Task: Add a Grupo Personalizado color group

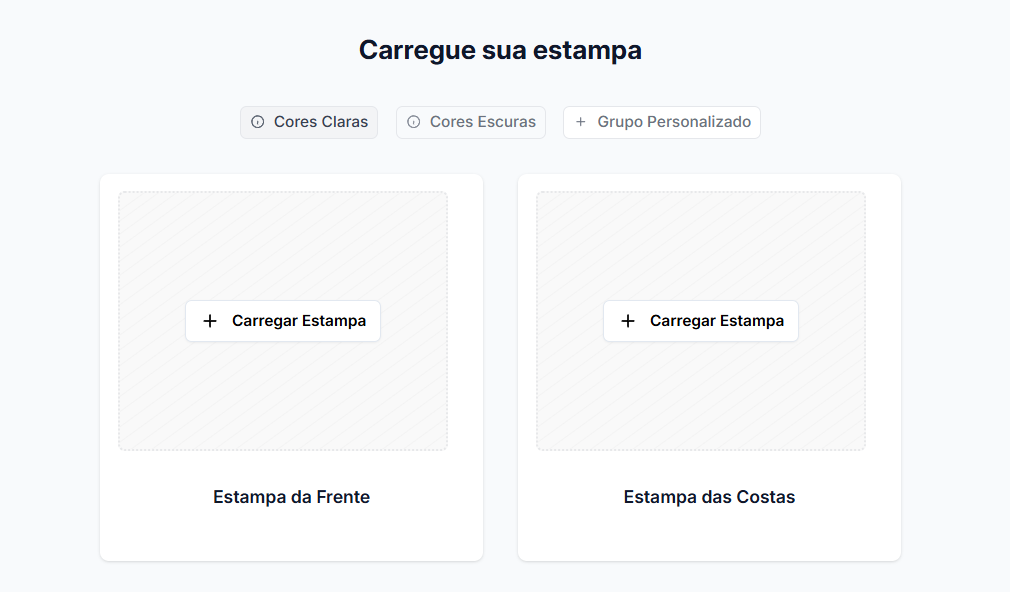Action: (662, 122)
